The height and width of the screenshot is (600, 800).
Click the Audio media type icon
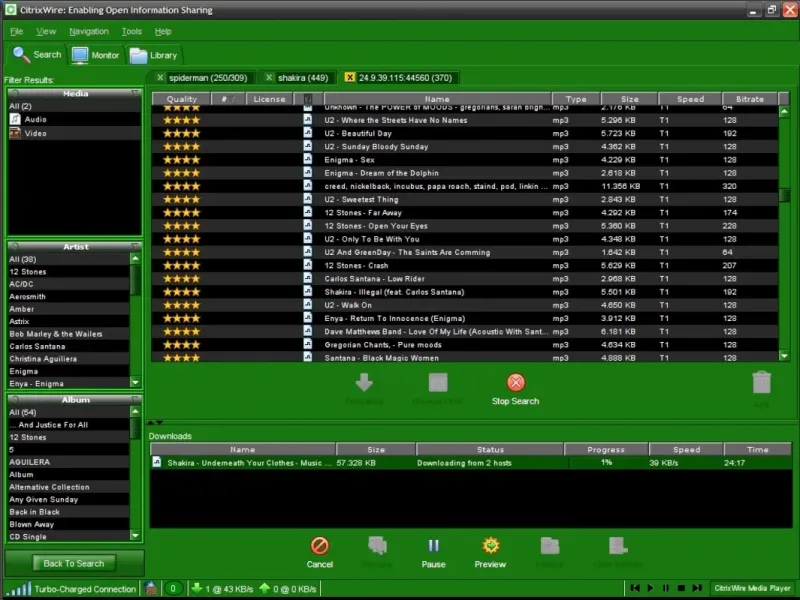[x=15, y=119]
